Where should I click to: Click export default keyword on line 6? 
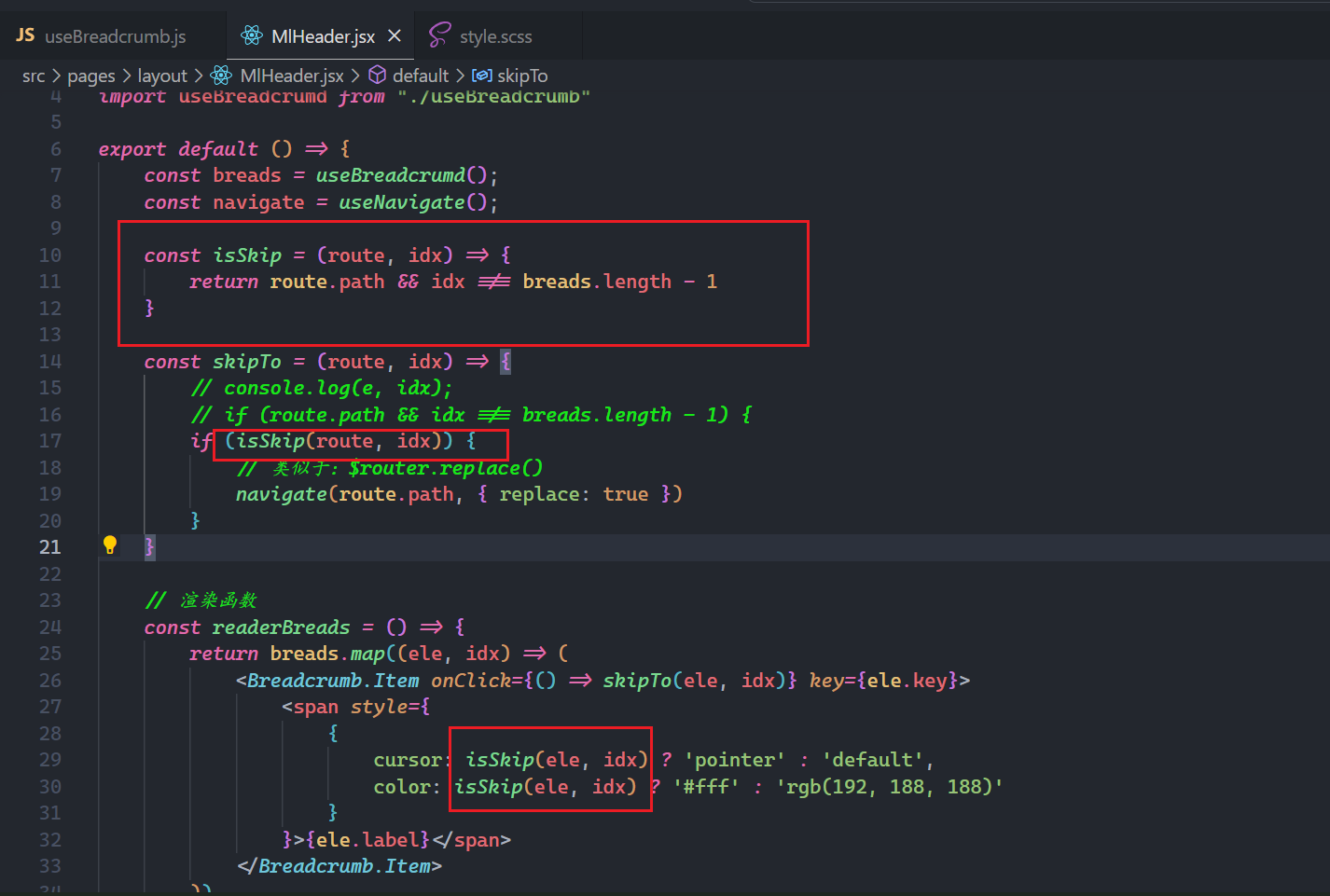point(178,149)
